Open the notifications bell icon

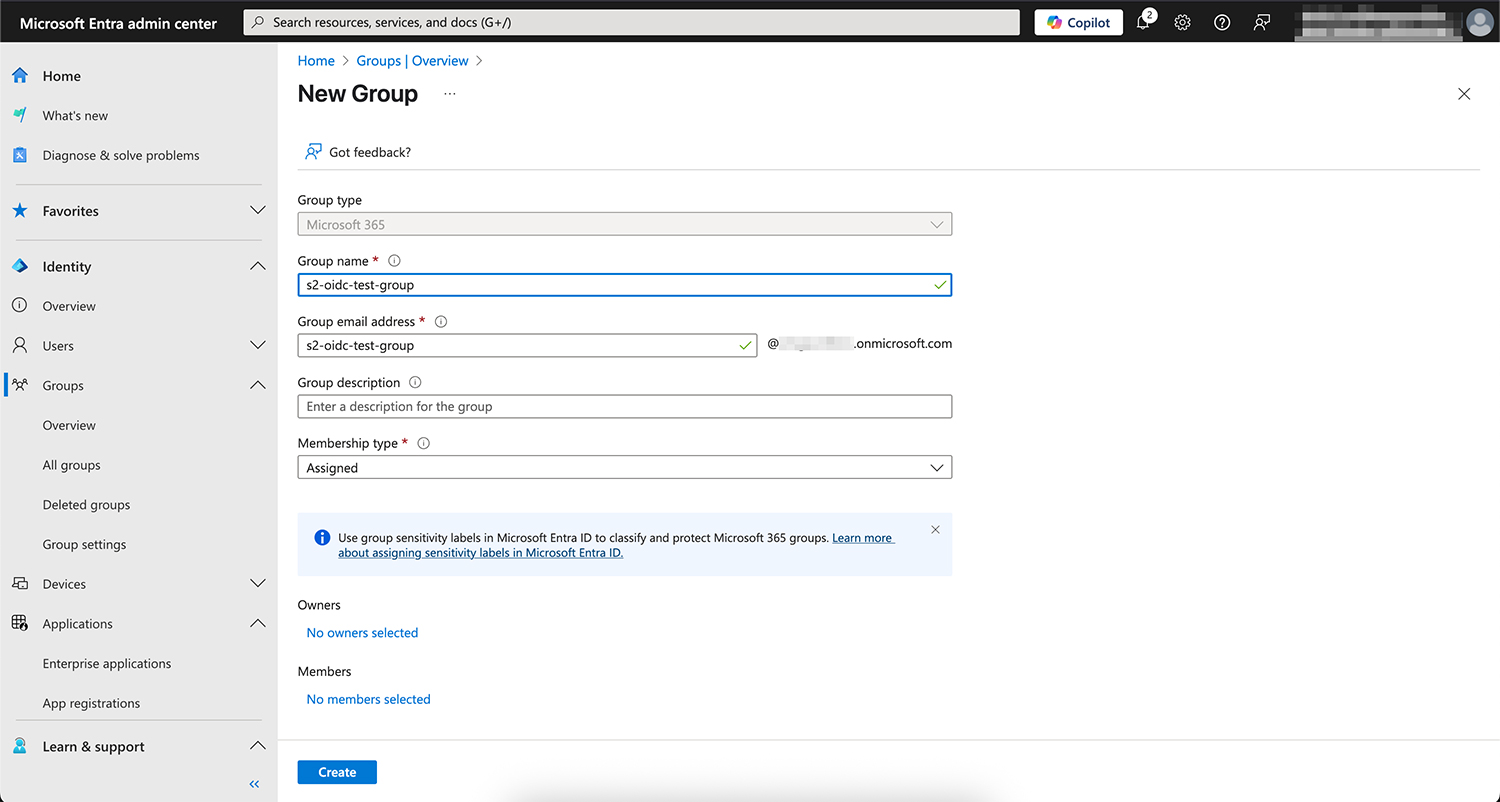1143,22
